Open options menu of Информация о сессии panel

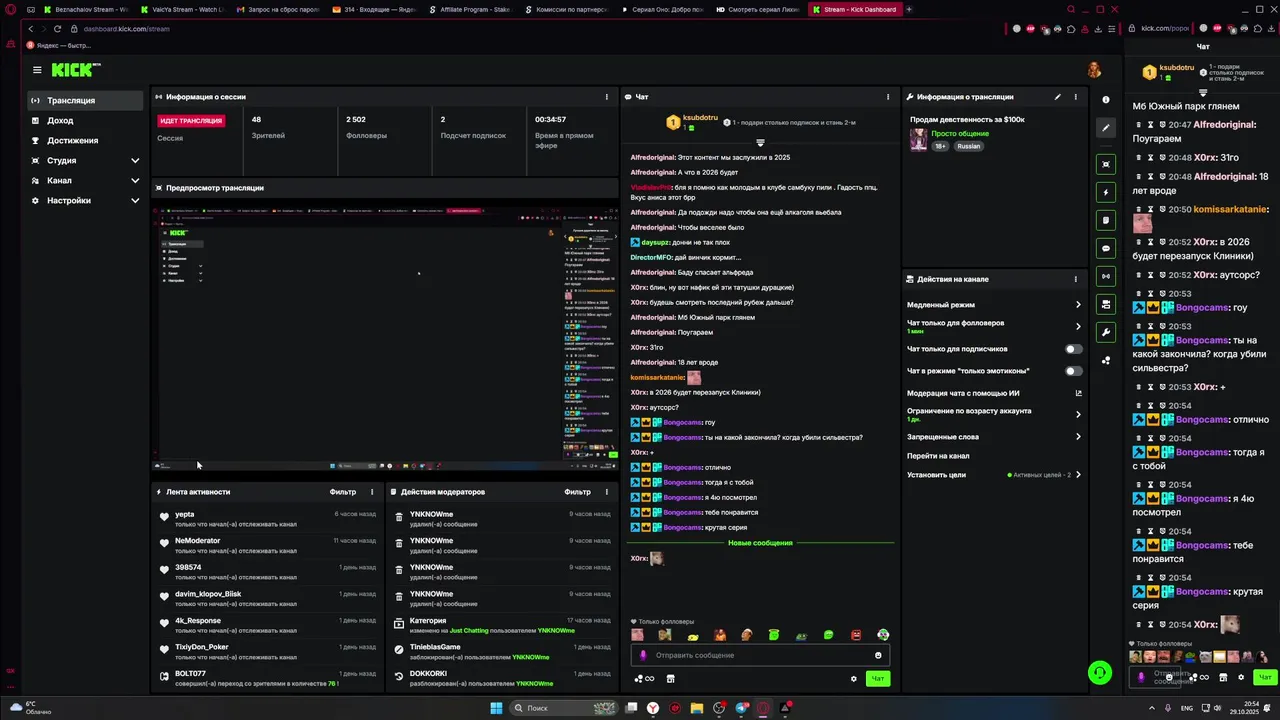click(x=606, y=97)
